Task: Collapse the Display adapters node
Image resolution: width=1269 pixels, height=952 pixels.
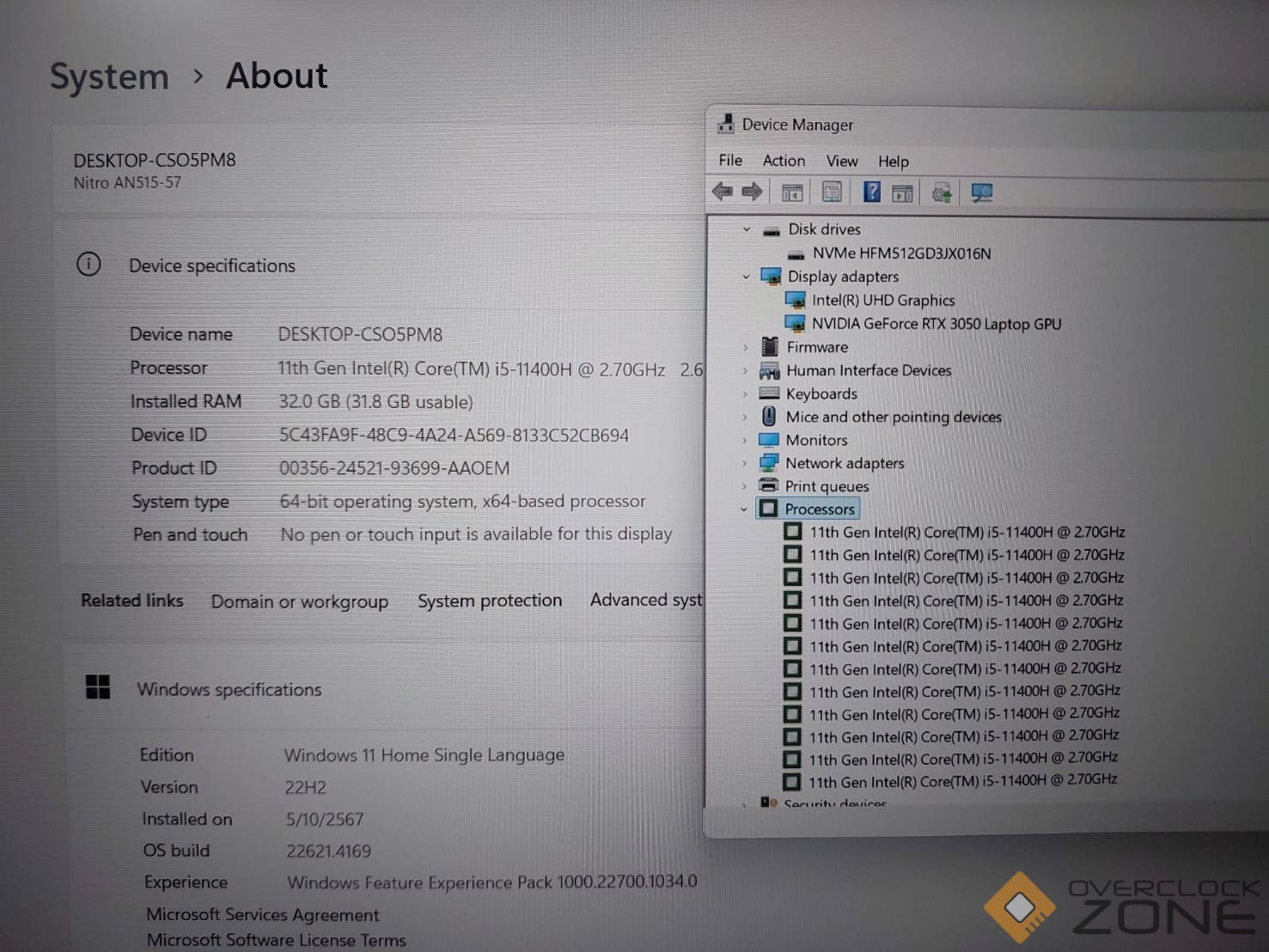Action: coord(746,277)
